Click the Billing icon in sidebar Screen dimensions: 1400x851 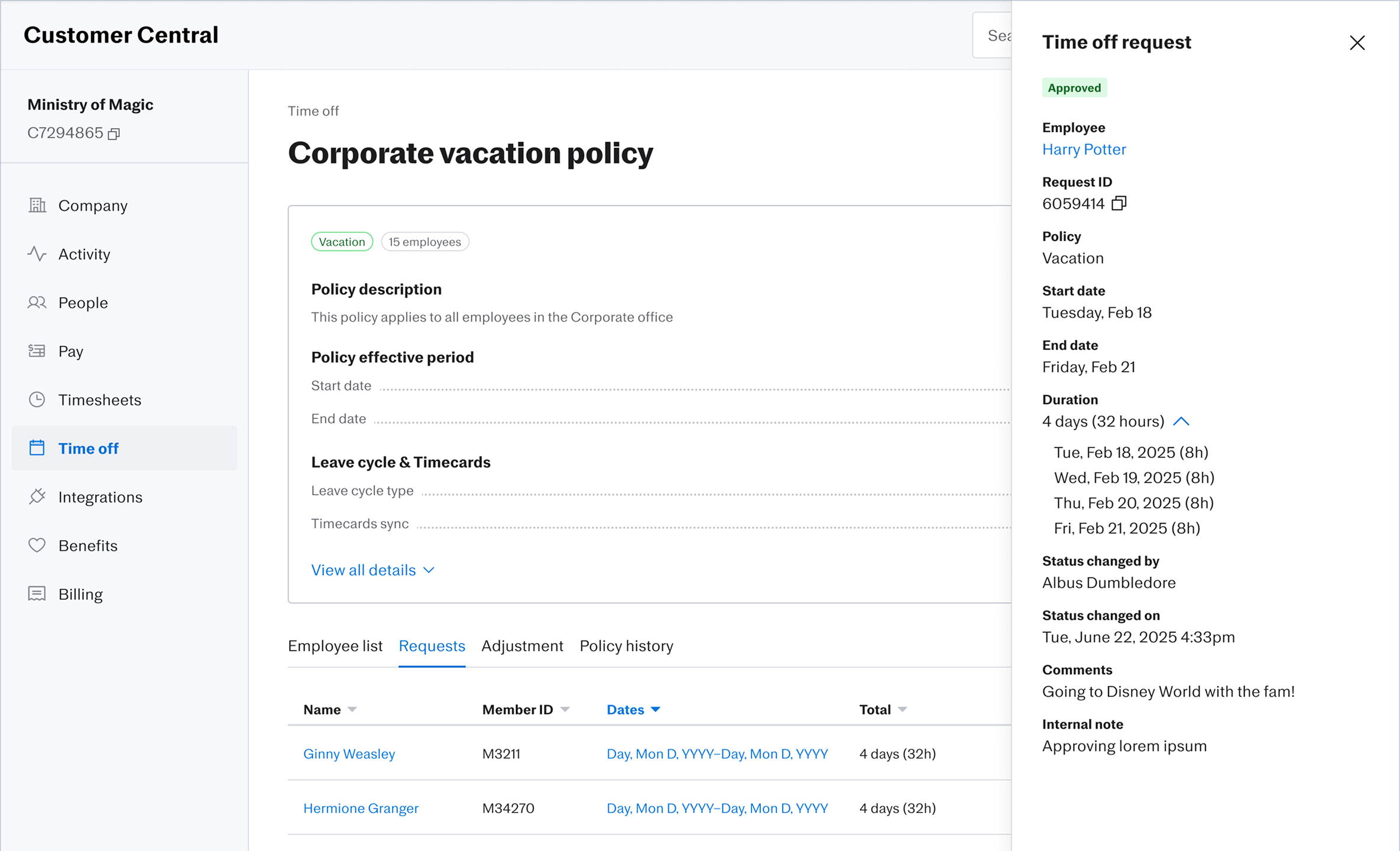pyautogui.click(x=37, y=593)
